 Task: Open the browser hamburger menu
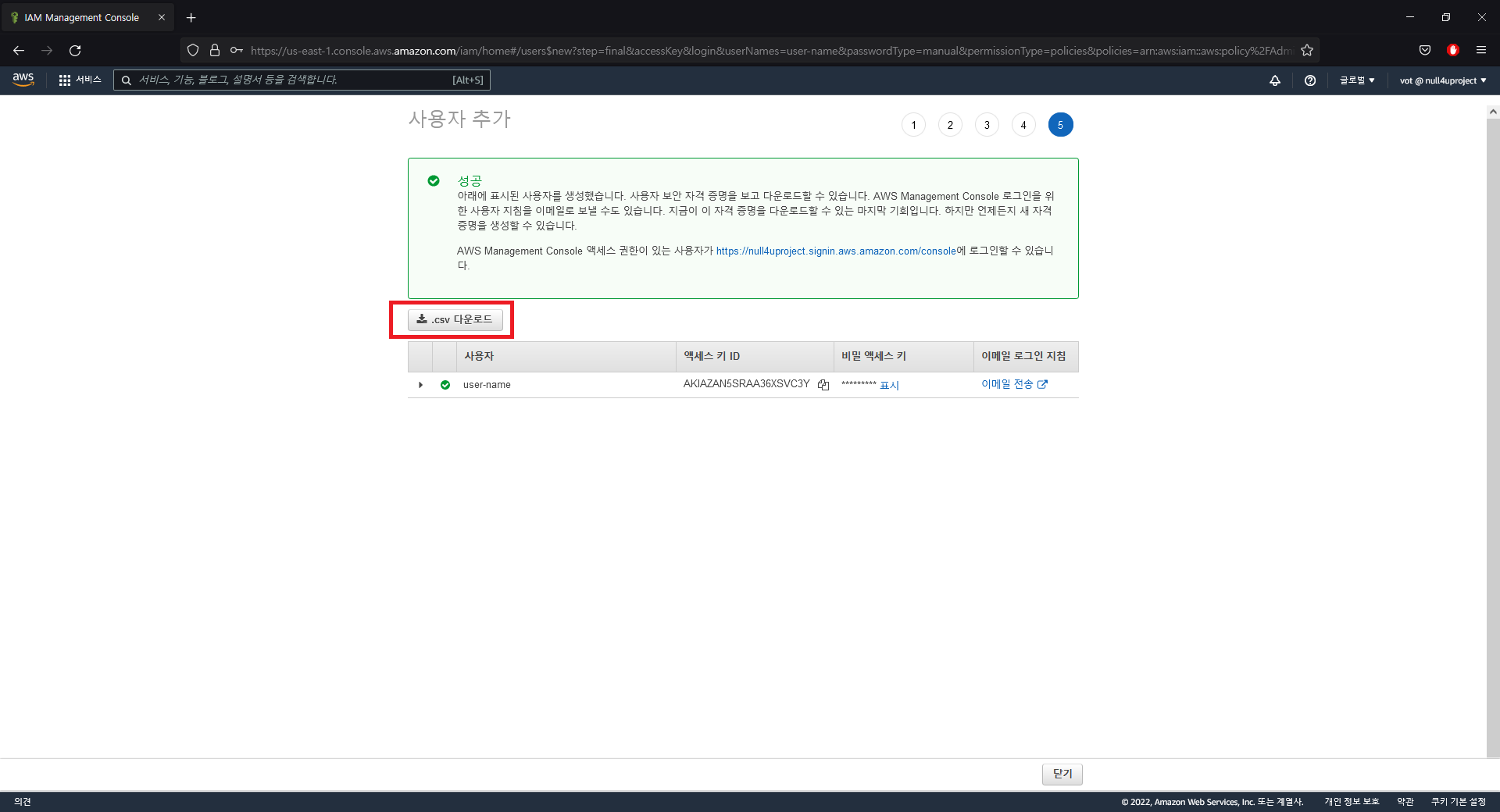coord(1481,51)
